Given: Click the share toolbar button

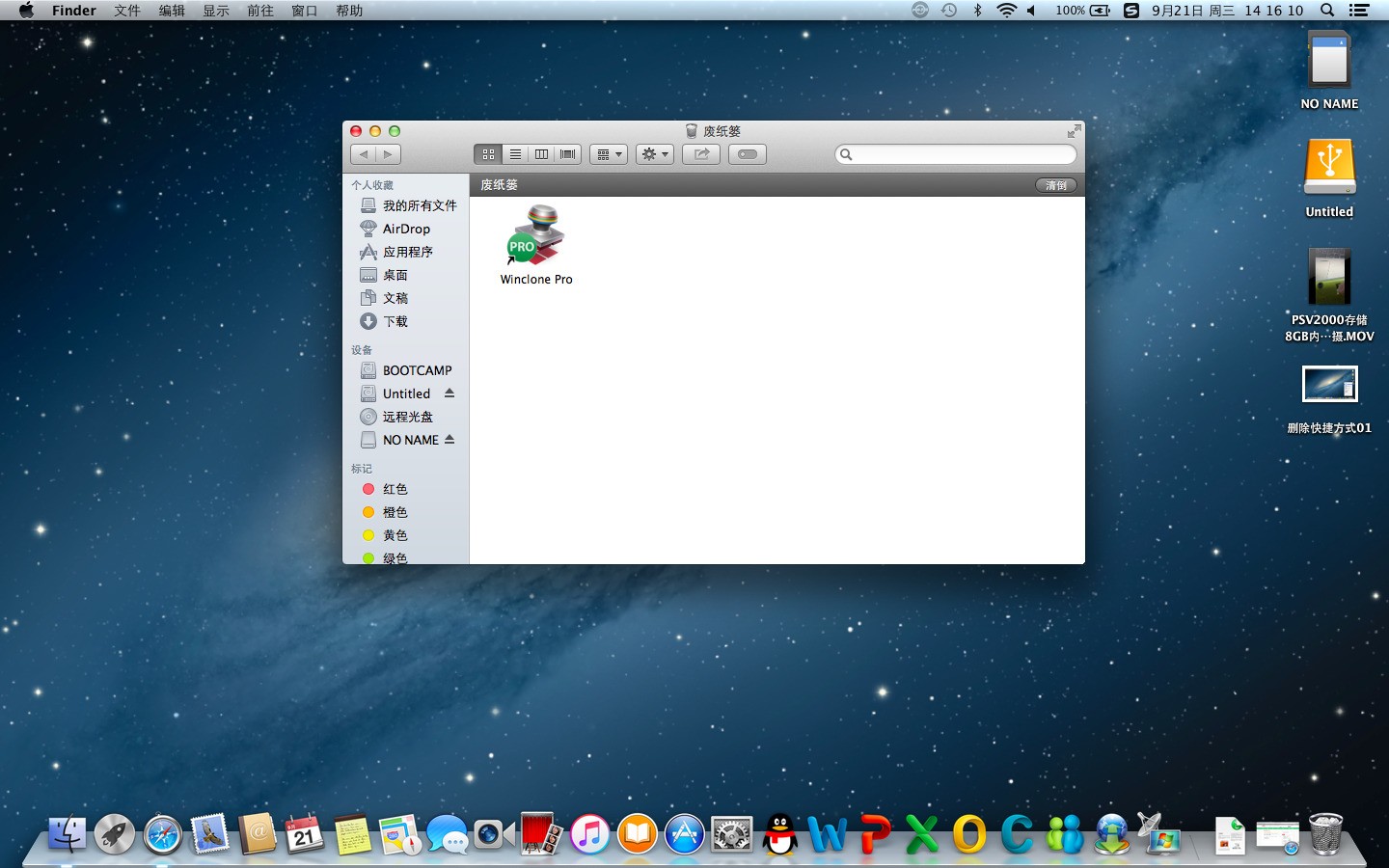Looking at the screenshot, I should point(701,154).
